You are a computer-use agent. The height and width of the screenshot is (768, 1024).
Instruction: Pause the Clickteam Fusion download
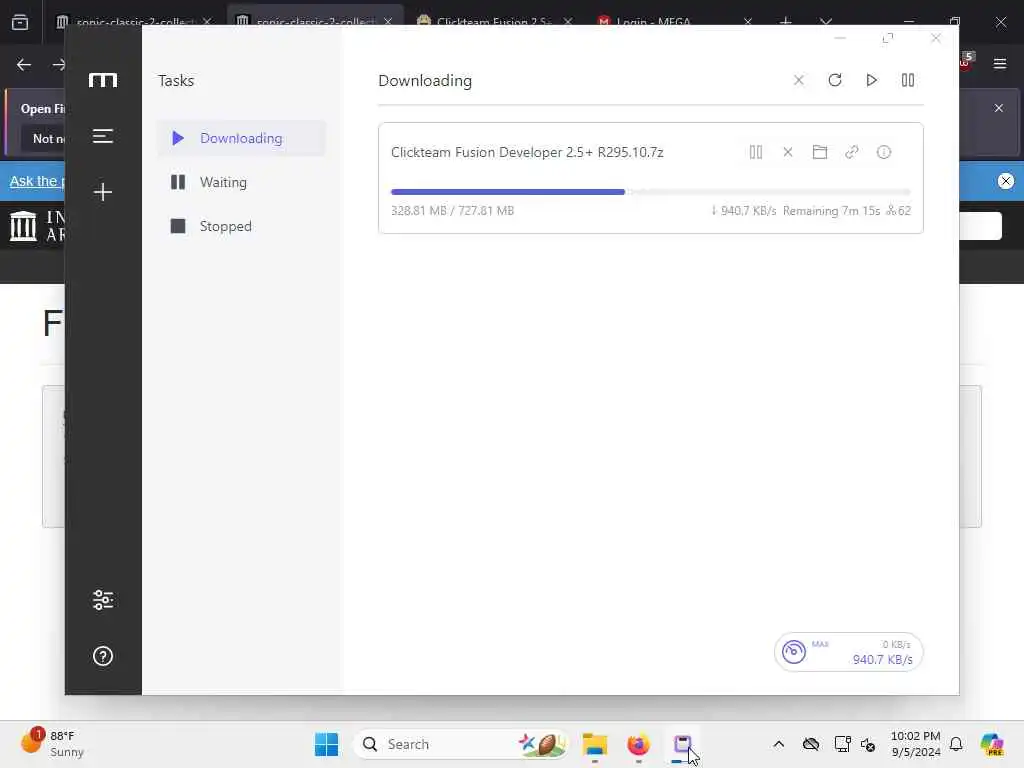[756, 152]
